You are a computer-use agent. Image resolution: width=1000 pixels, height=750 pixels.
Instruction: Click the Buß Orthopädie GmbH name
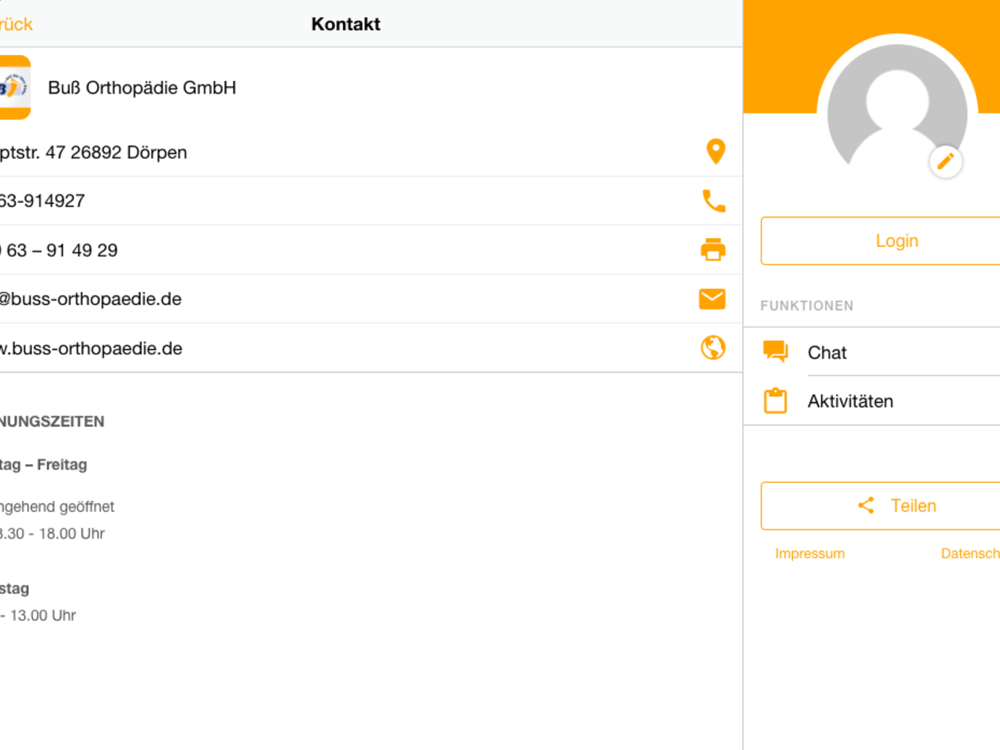tap(142, 87)
